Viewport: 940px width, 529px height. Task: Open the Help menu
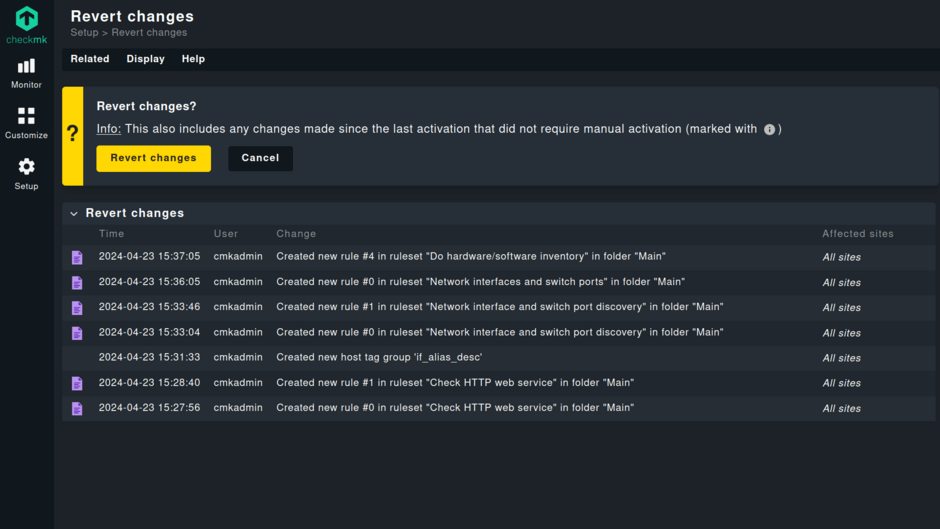click(x=193, y=59)
